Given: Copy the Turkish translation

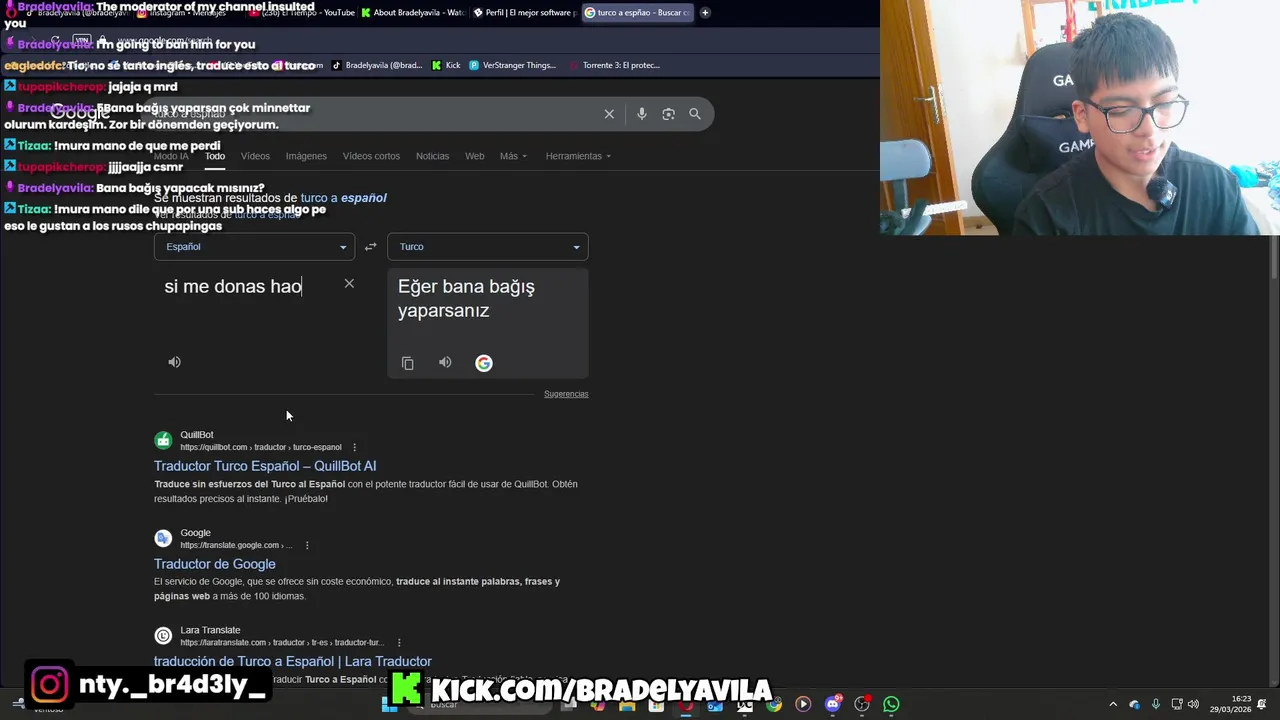Looking at the screenshot, I should [x=408, y=363].
